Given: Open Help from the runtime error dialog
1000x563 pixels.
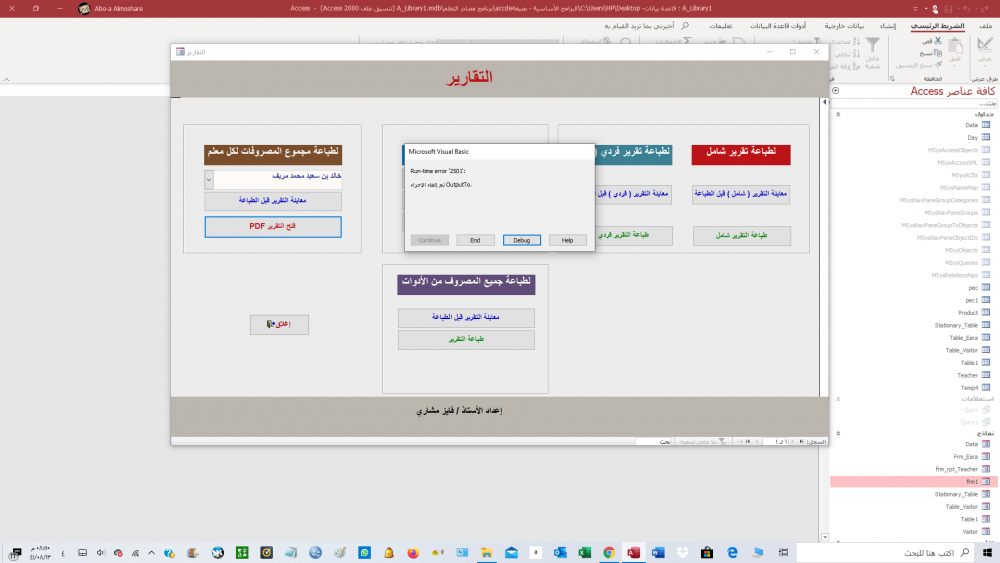Looking at the screenshot, I should coord(567,240).
